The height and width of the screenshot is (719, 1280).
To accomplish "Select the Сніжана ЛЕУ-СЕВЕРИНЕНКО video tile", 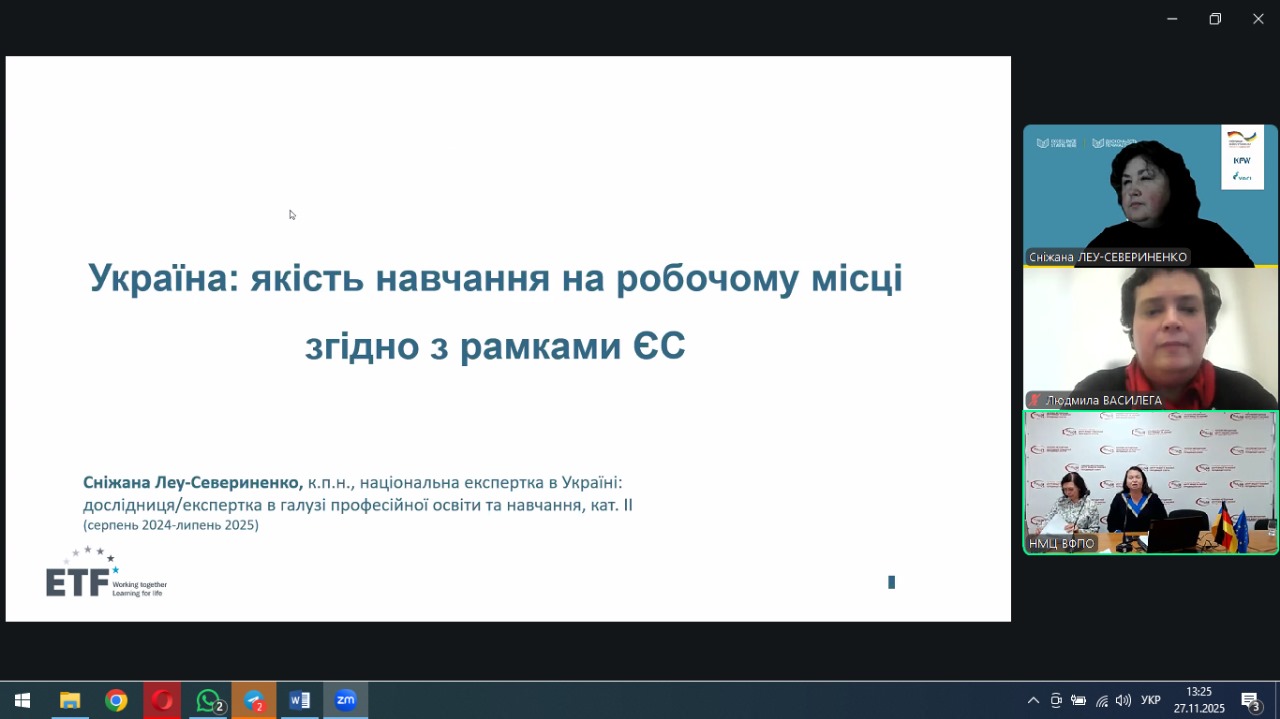I will (x=1148, y=195).
